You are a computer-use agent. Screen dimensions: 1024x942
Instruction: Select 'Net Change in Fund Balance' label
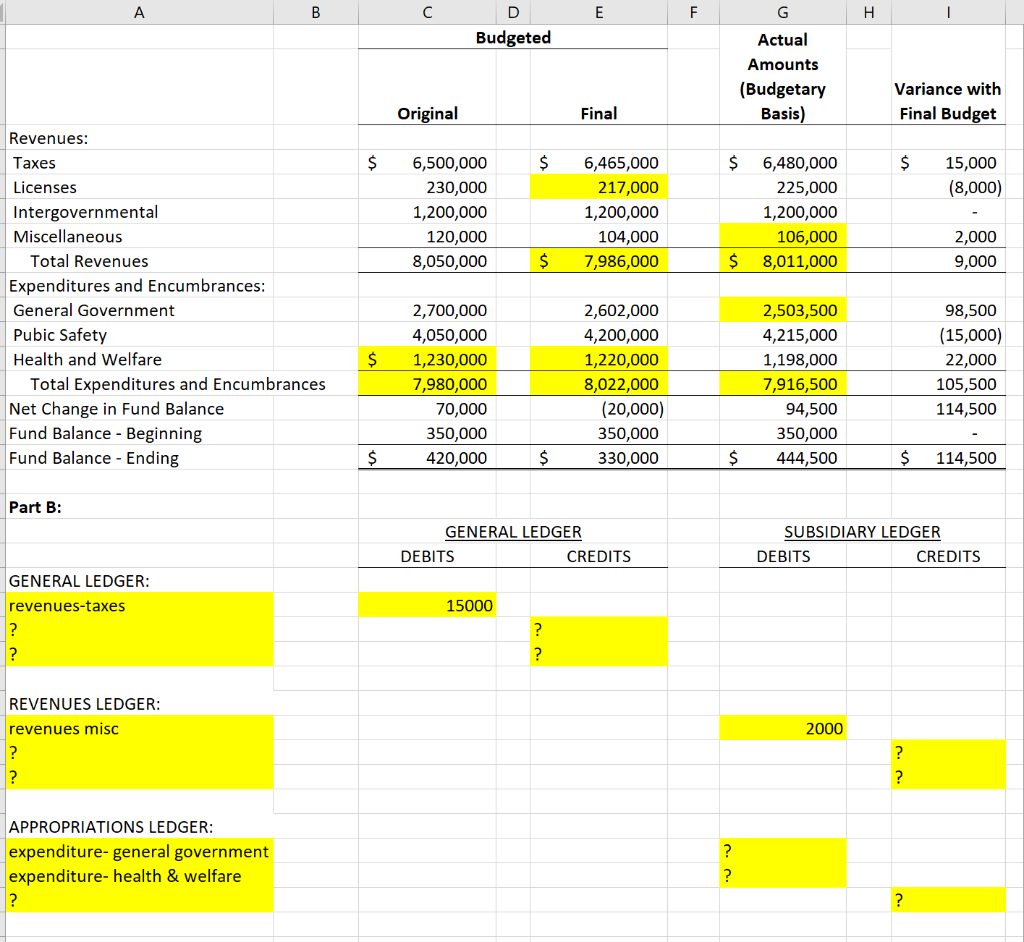pyautogui.click(x=116, y=409)
